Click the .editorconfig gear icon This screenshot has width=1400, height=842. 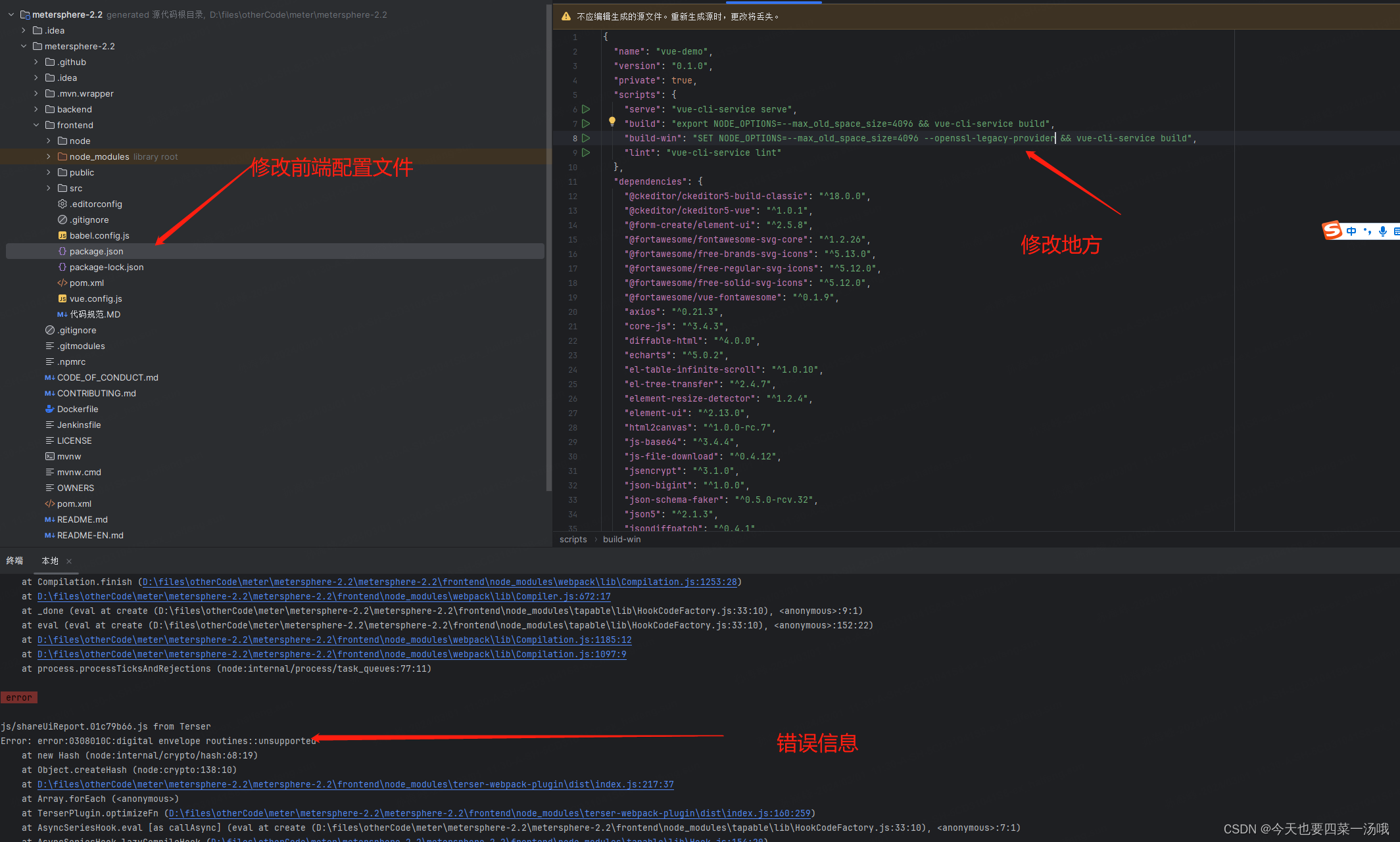[62, 204]
